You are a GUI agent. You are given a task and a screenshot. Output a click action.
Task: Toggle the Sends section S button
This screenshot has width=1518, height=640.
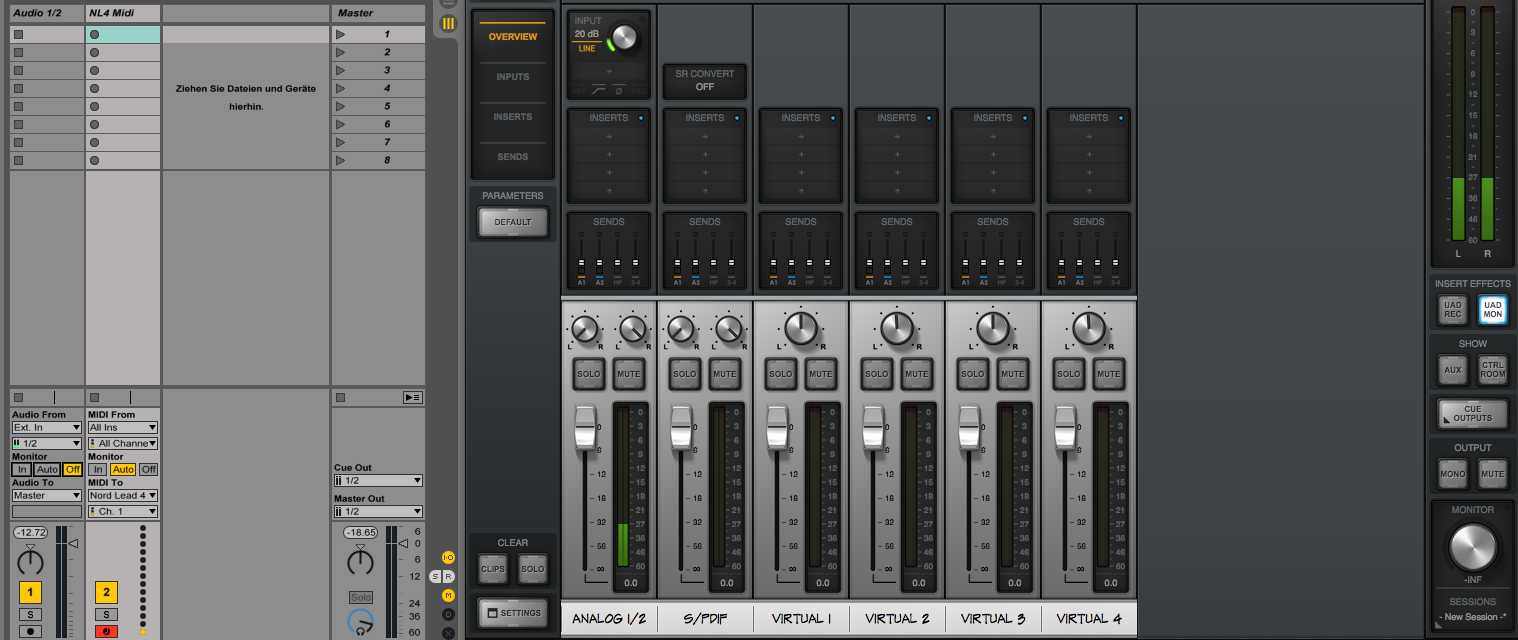(435, 576)
